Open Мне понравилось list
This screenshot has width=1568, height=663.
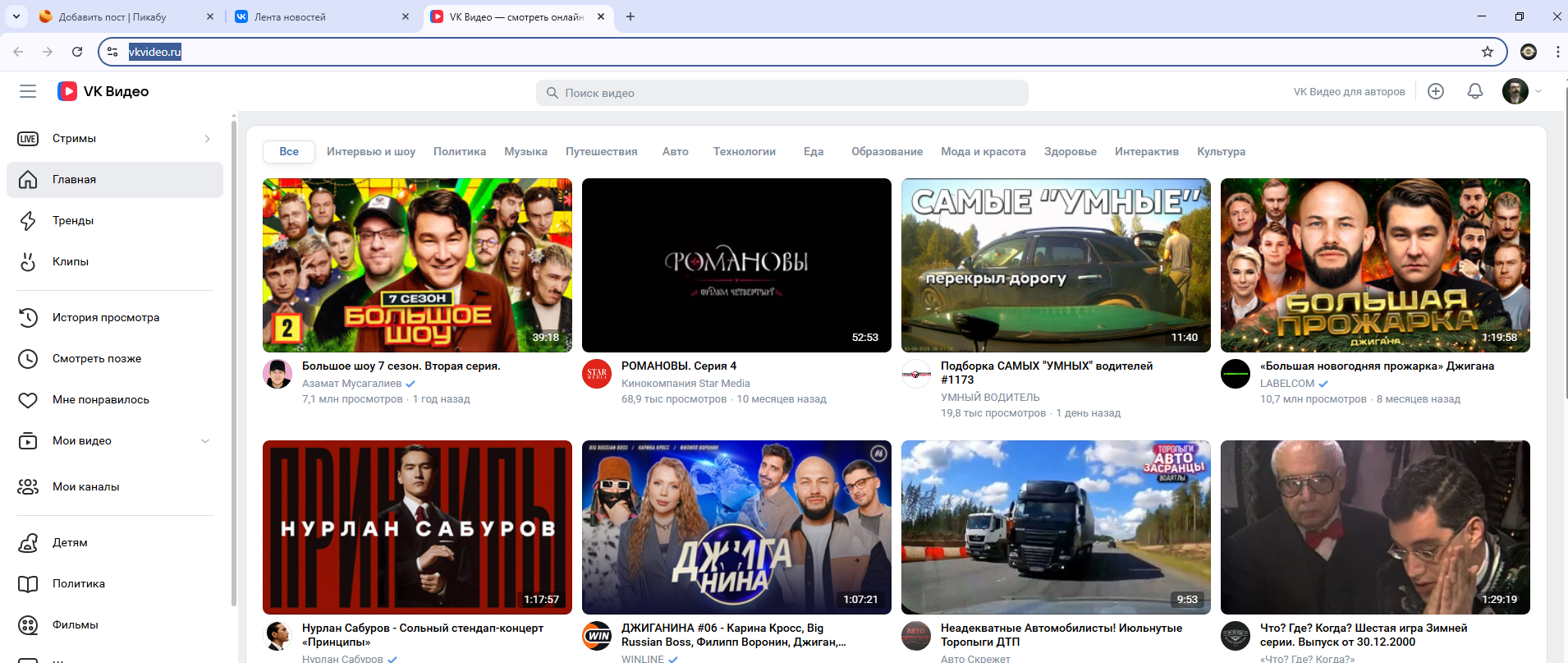click(x=101, y=399)
